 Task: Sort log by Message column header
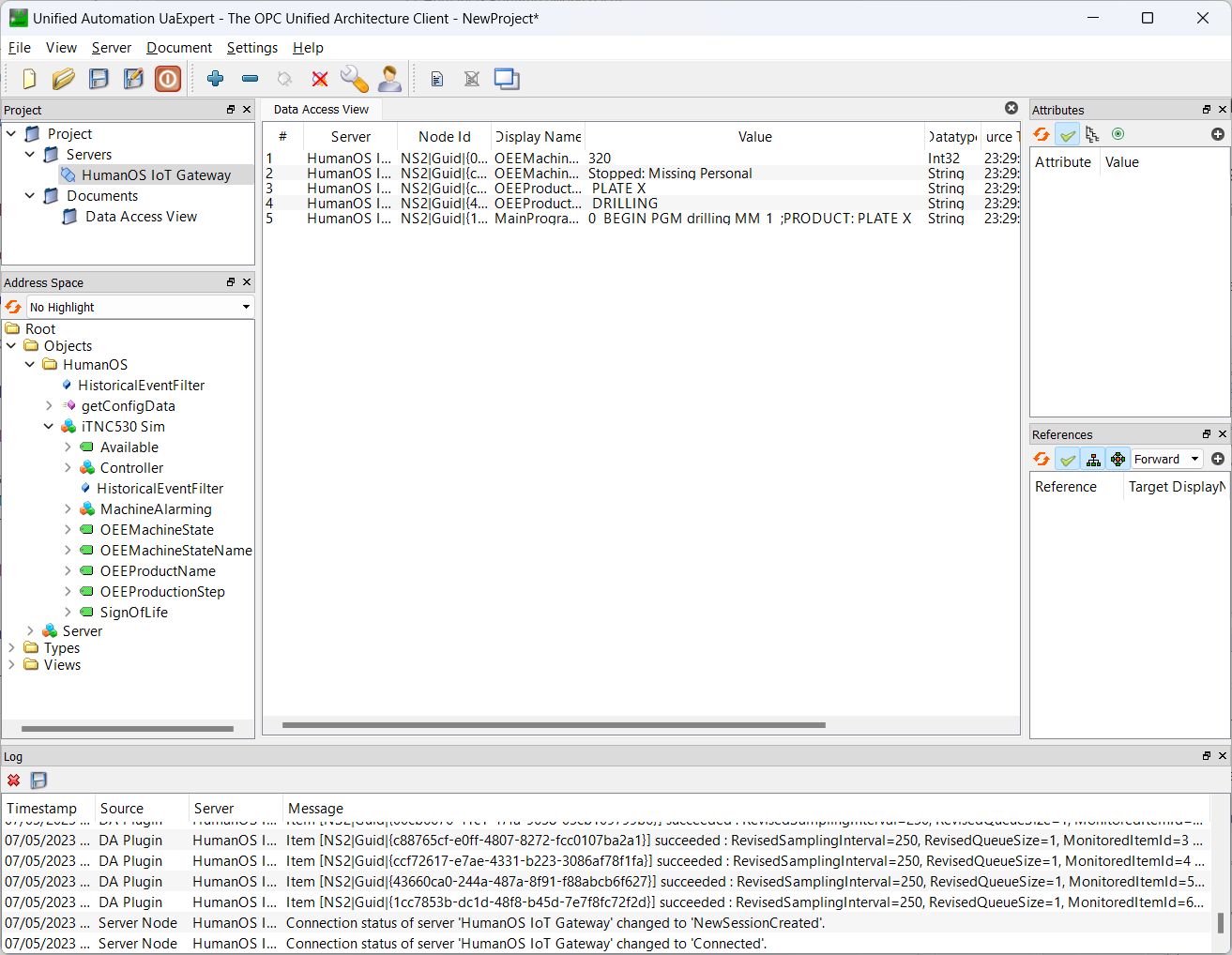pyautogui.click(x=746, y=809)
